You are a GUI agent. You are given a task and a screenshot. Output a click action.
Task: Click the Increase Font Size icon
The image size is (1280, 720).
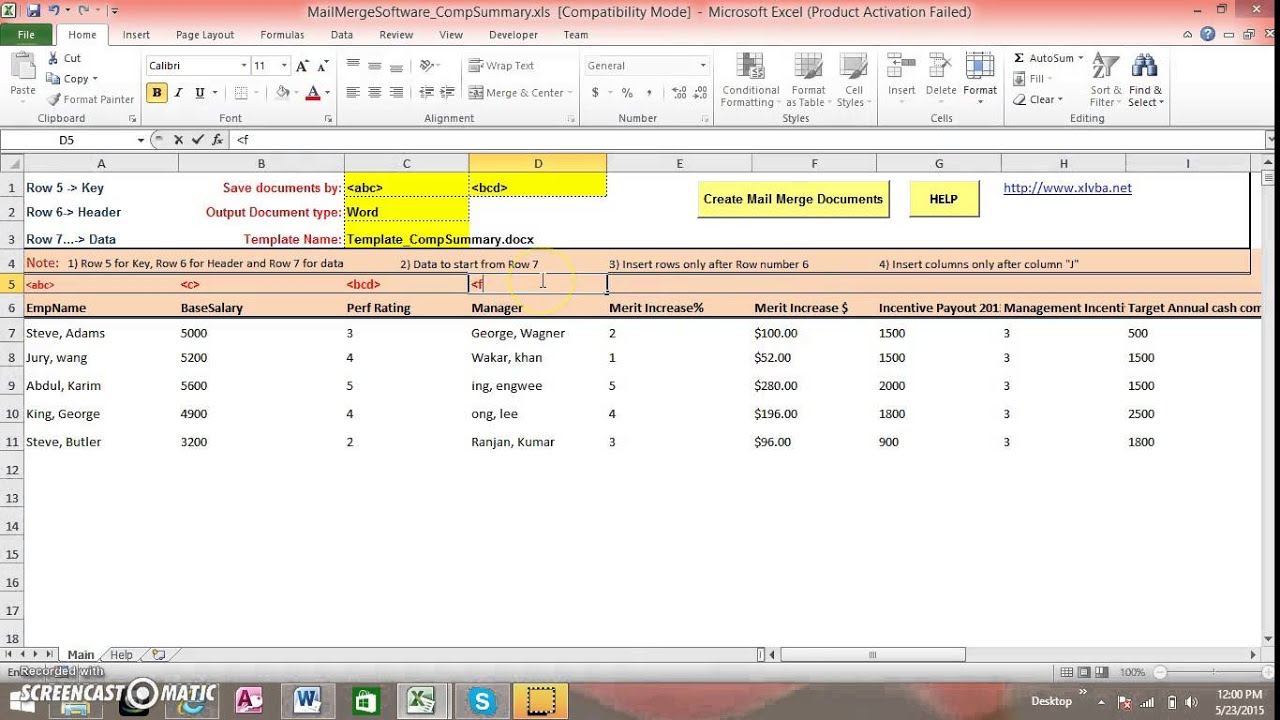click(x=303, y=66)
